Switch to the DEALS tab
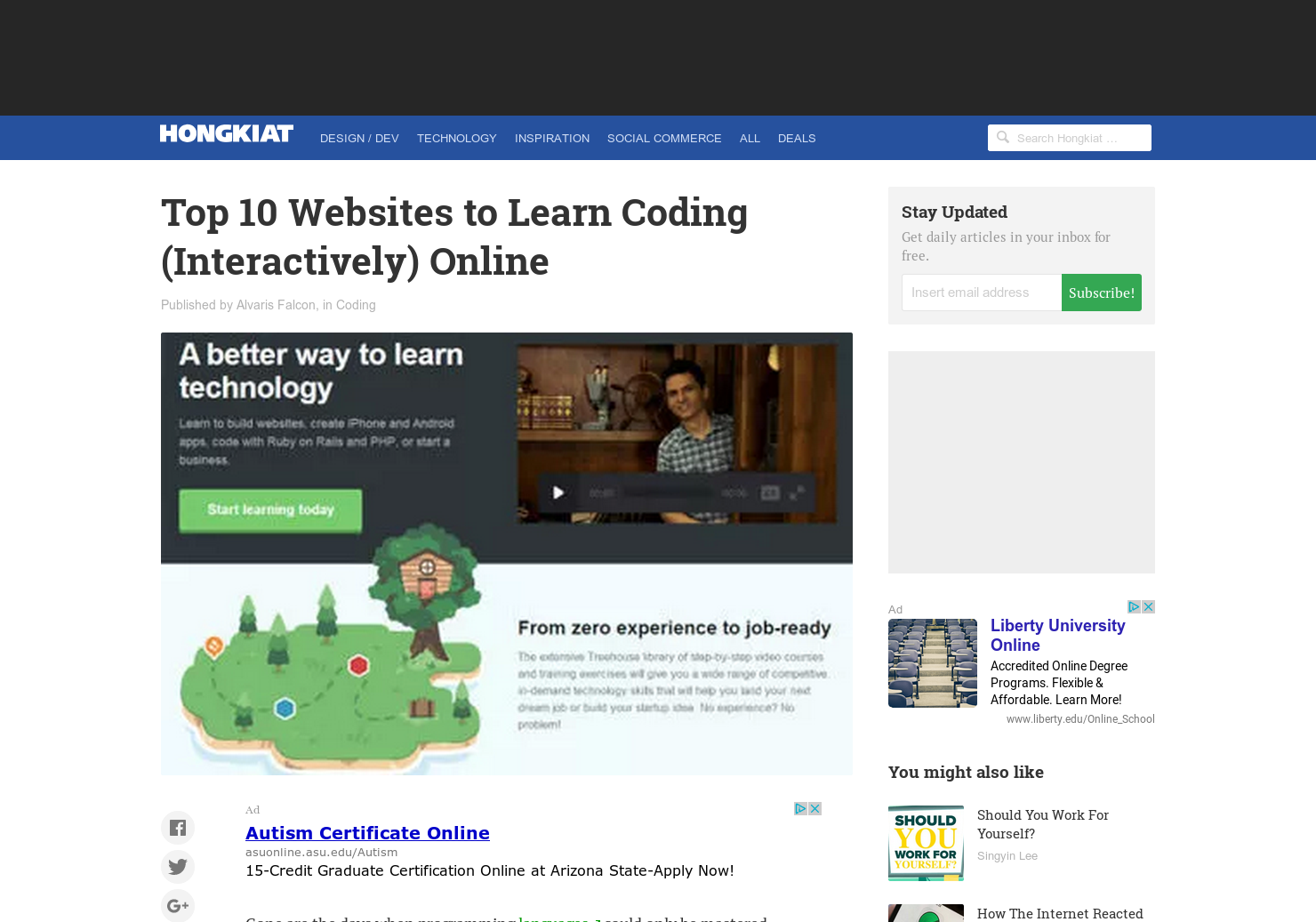Viewport: 1316px width, 922px height. coord(797,138)
